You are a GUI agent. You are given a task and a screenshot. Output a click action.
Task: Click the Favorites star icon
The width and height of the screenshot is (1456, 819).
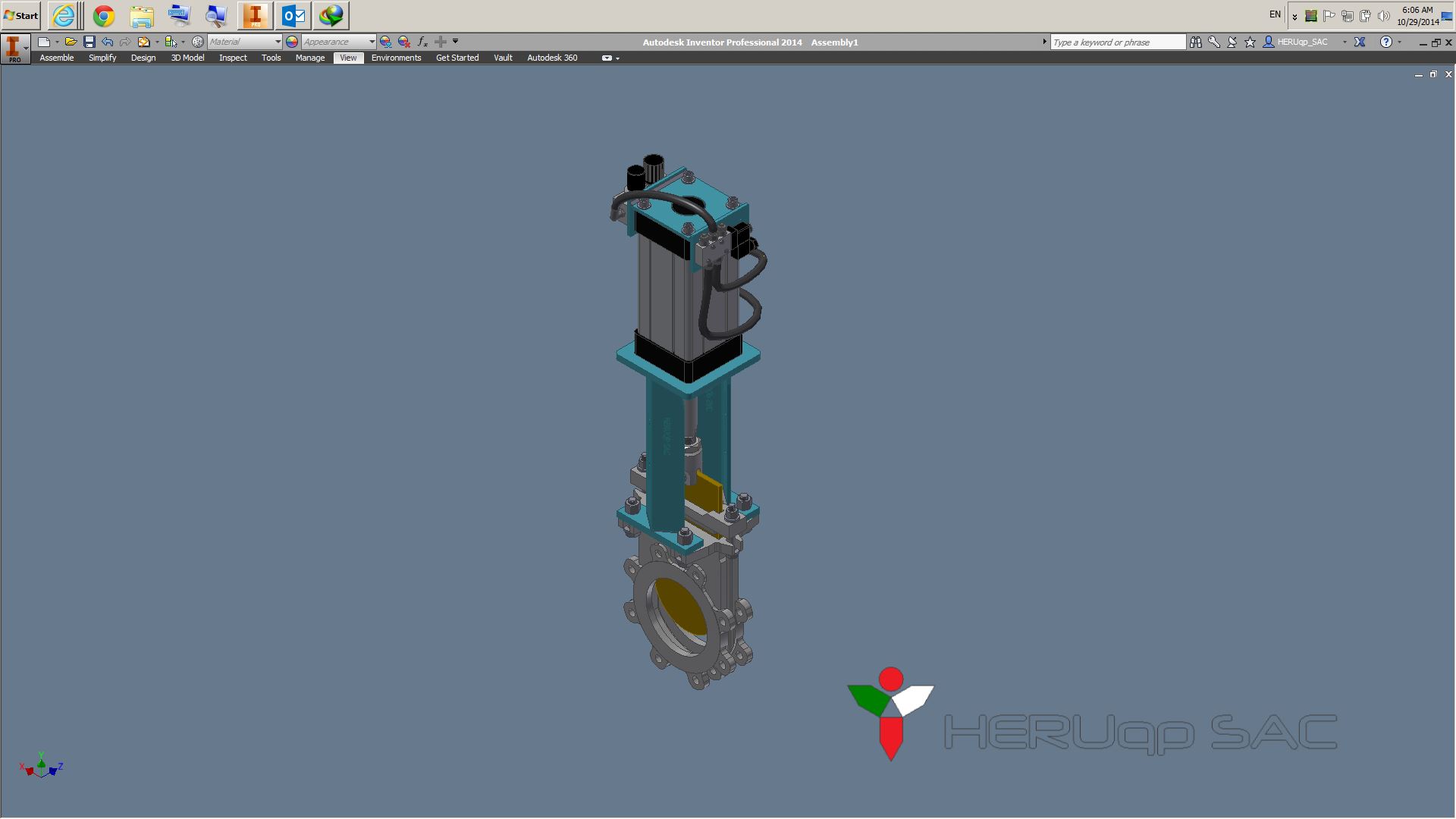pyautogui.click(x=1250, y=42)
